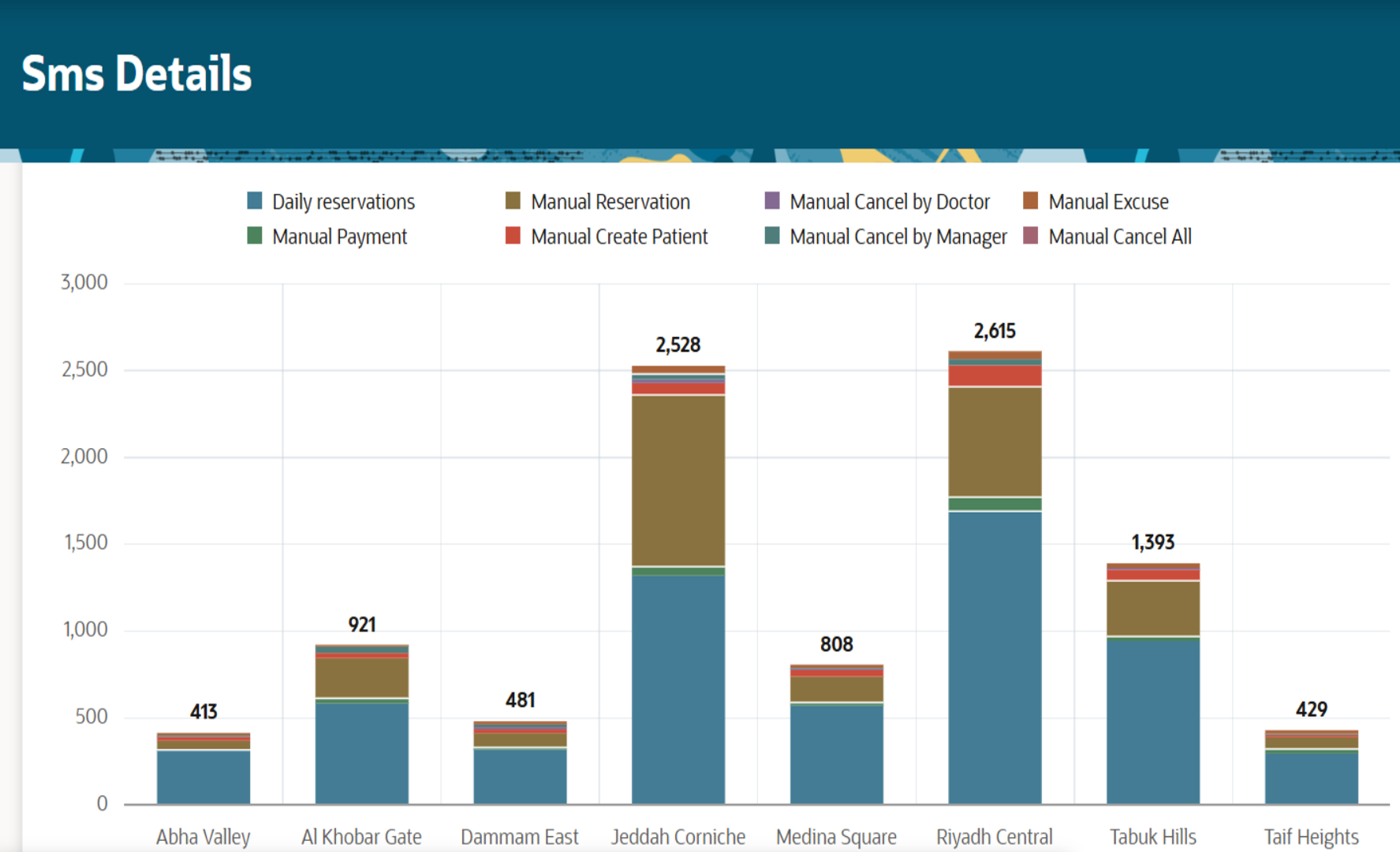Click the Manual Payment green legend swatch
This screenshot has width=1400, height=852.
[x=254, y=235]
